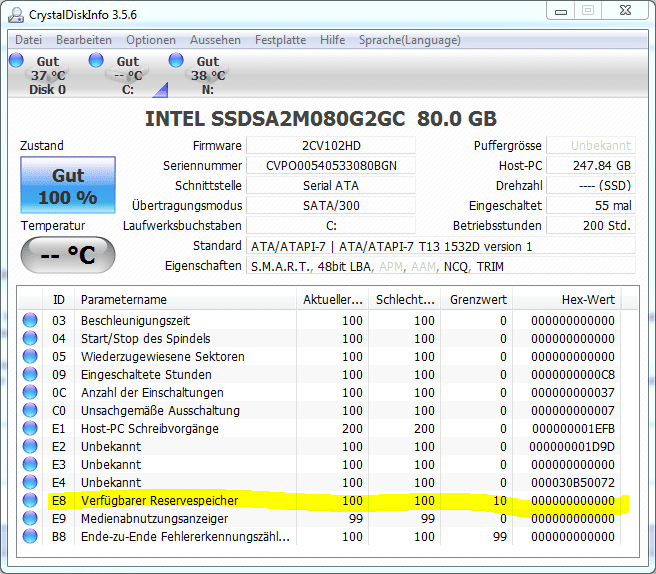Screen dimensions: 656x574
Task: Click the serial number CVPO00540533080BGN field
Action: point(331,166)
